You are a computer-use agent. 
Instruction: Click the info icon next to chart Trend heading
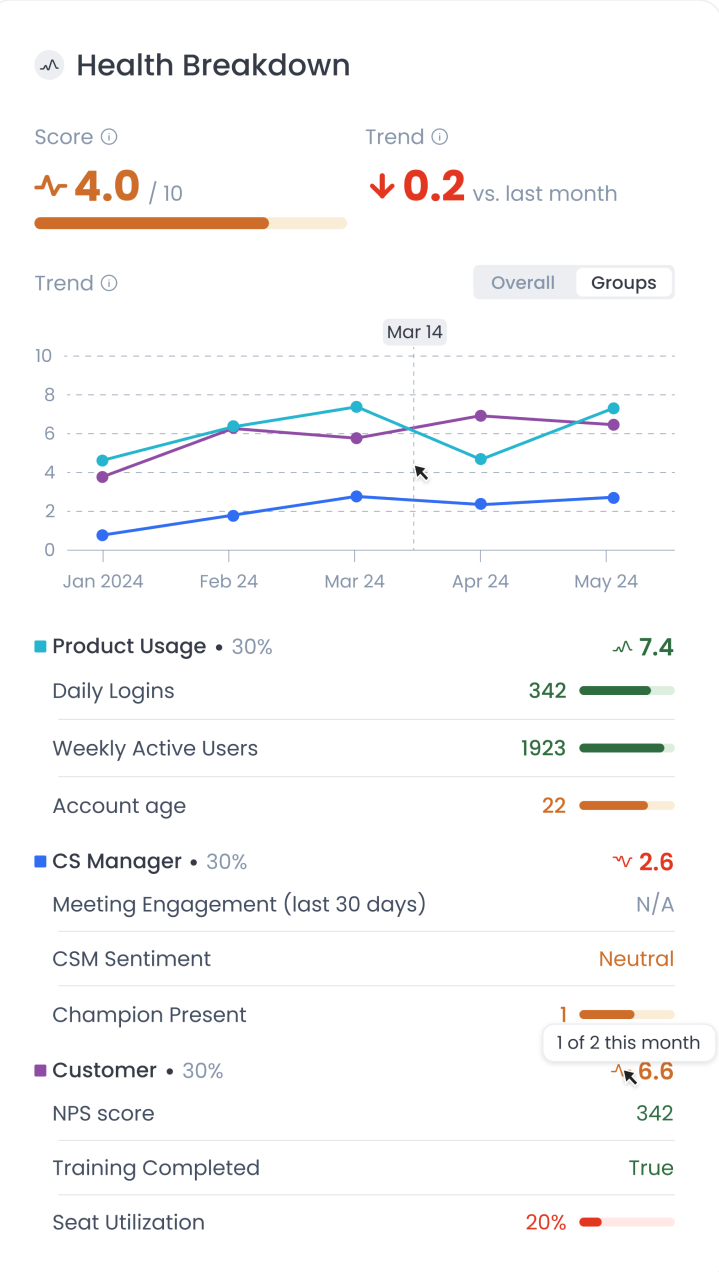point(109,283)
